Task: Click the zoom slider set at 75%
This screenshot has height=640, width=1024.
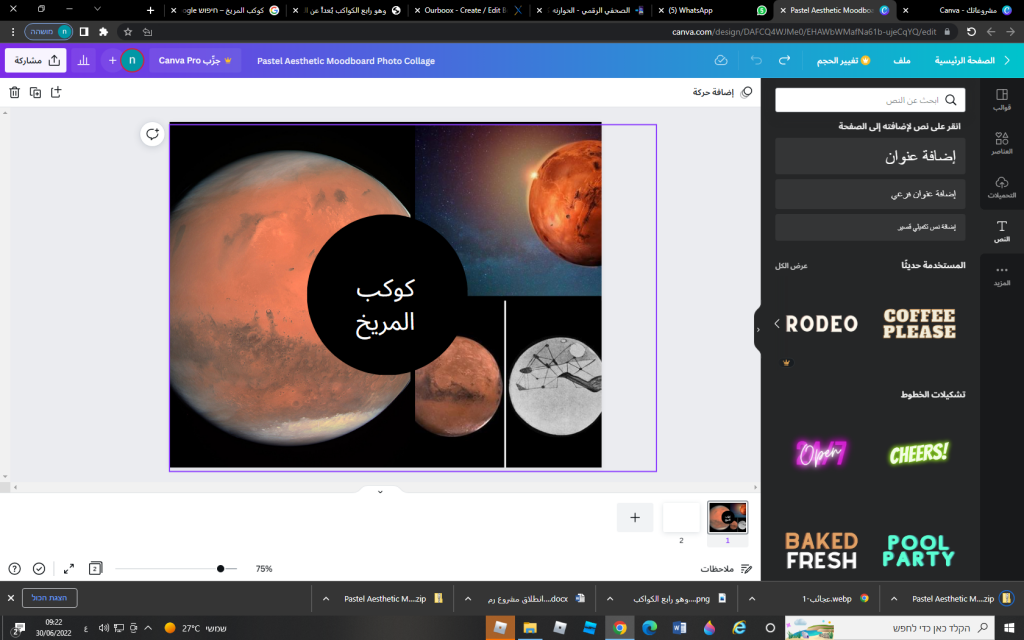Action: tap(220, 568)
